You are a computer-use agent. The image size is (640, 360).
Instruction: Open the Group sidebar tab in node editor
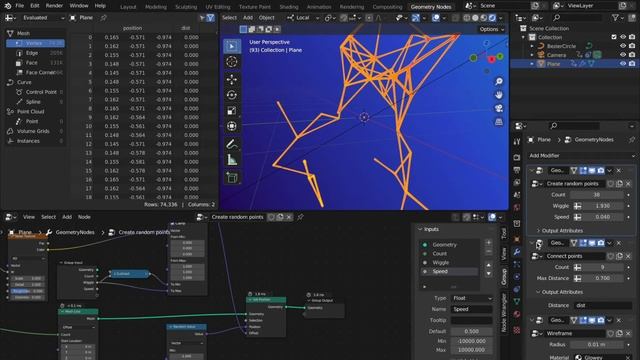pyautogui.click(x=504, y=277)
